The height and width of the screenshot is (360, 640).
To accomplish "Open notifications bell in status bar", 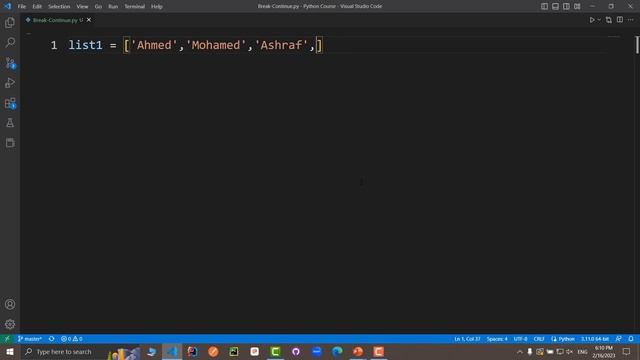I will pyautogui.click(x=631, y=339).
